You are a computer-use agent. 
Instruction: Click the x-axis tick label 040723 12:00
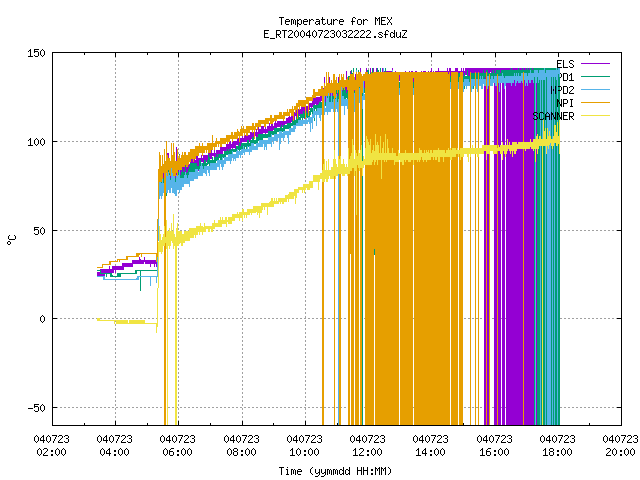368,446
